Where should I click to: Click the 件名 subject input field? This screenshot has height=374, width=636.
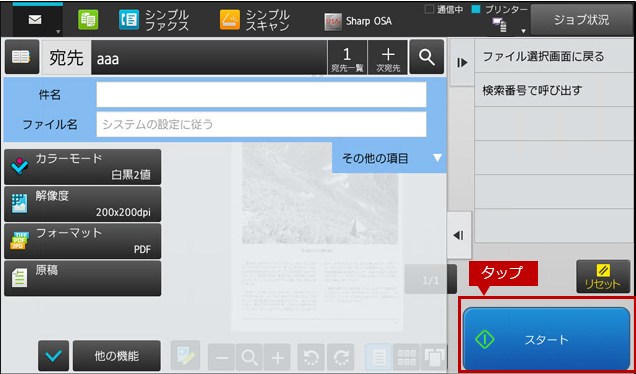(x=261, y=95)
